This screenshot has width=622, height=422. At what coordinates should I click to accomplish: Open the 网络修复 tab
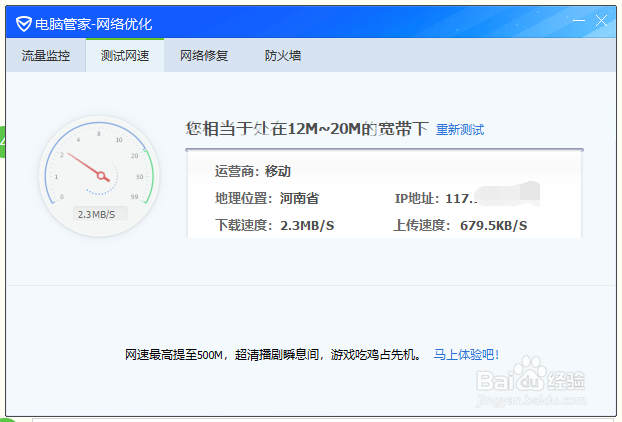coord(204,56)
